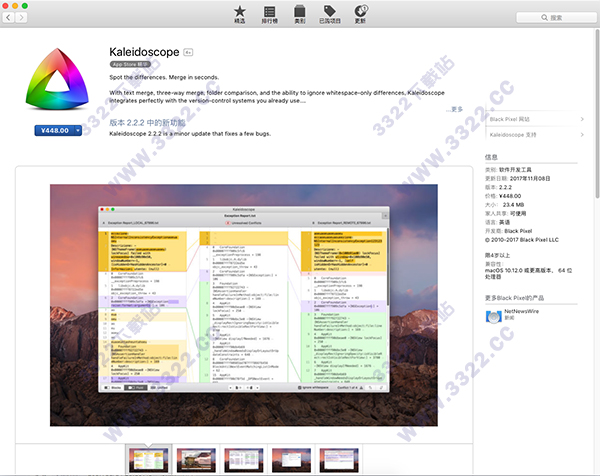Select the fourth screenshot thumbnail
The width and height of the screenshot is (600, 476).
291,460
